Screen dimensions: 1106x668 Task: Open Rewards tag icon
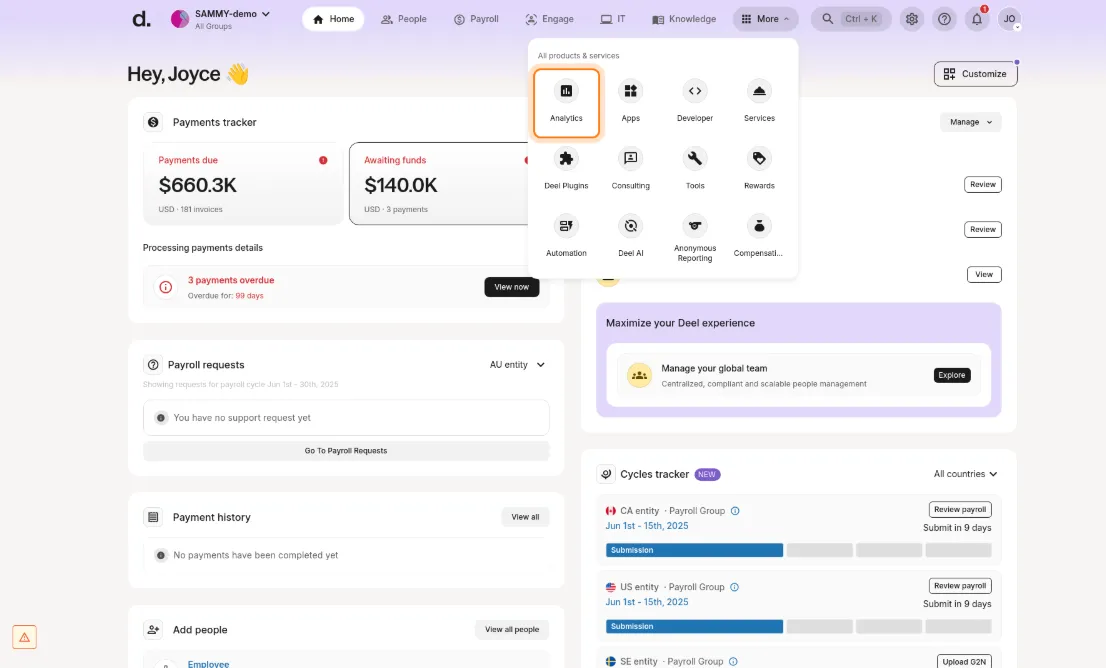[759, 159]
